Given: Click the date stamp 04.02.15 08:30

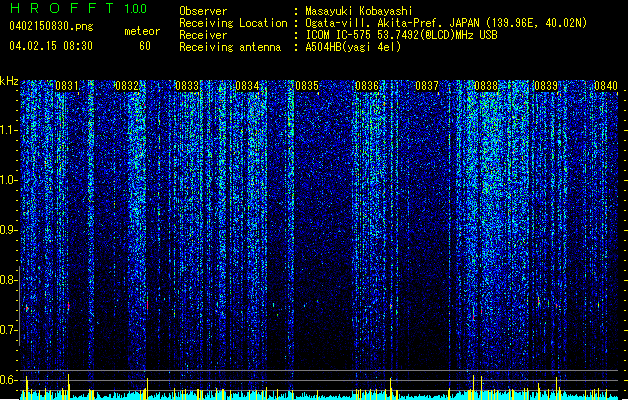Looking at the screenshot, I should coord(51,46).
